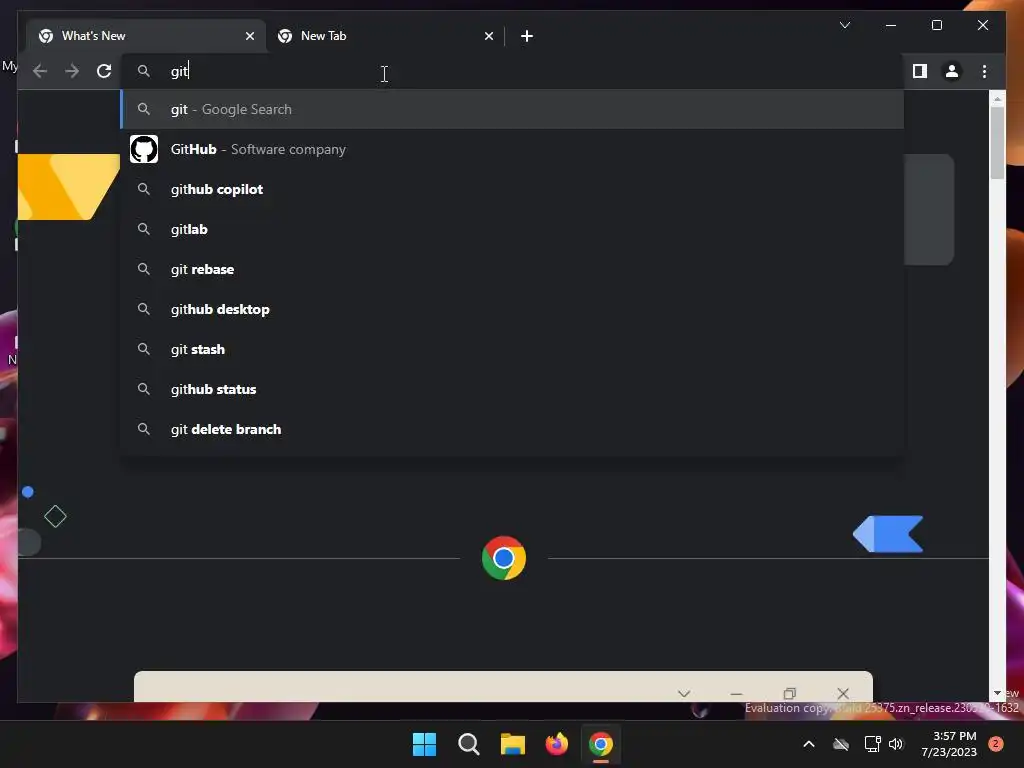Viewport: 1024px width, 768px height.
Task: Open the Chrome side panel
Action: [920, 71]
